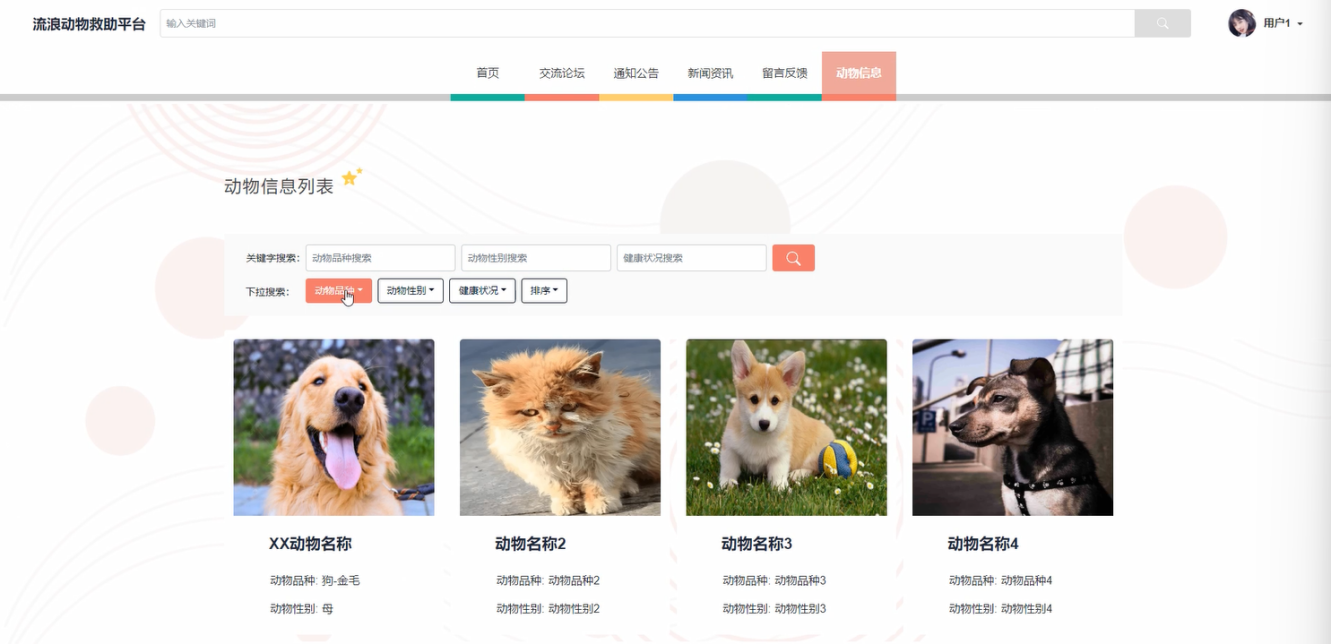Expand the 用户1 account dropdown
This screenshot has height=644, width=1331.
(x=1283, y=23)
